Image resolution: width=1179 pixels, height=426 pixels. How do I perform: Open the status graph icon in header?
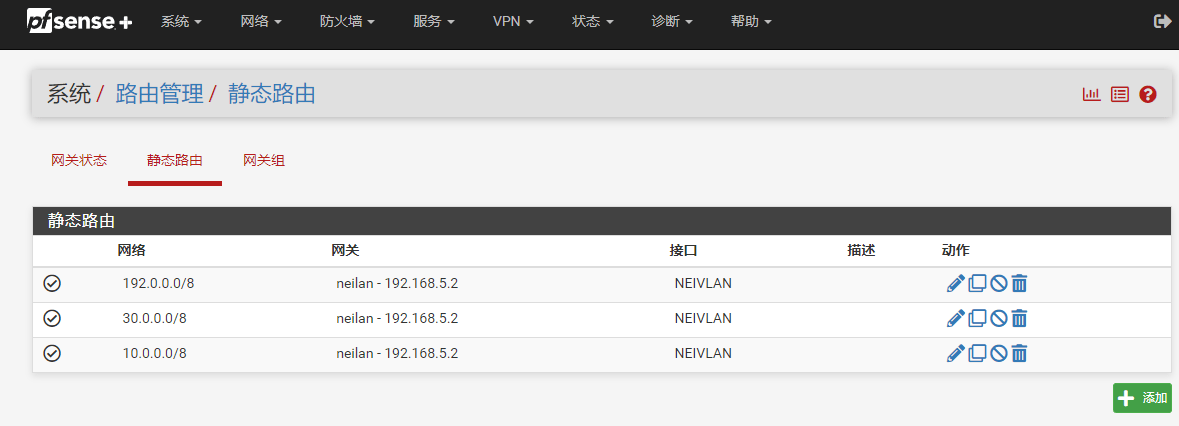click(x=1091, y=94)
